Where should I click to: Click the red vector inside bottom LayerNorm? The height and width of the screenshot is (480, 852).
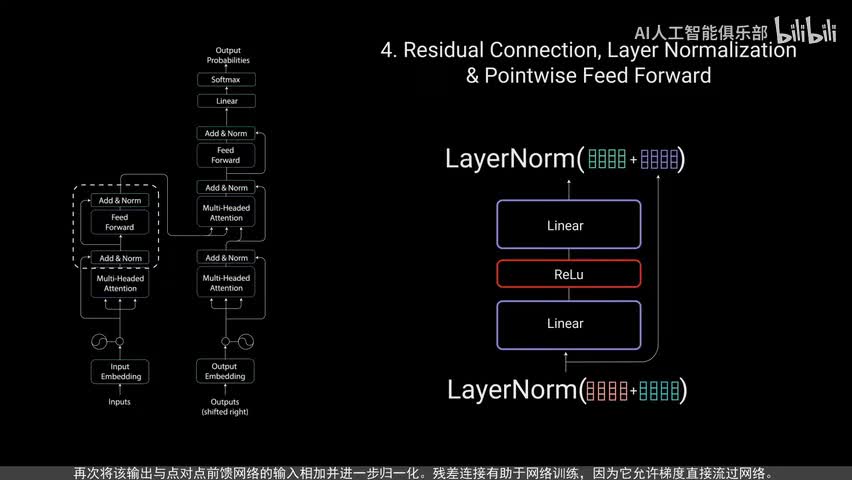click(x=605, y=390)
